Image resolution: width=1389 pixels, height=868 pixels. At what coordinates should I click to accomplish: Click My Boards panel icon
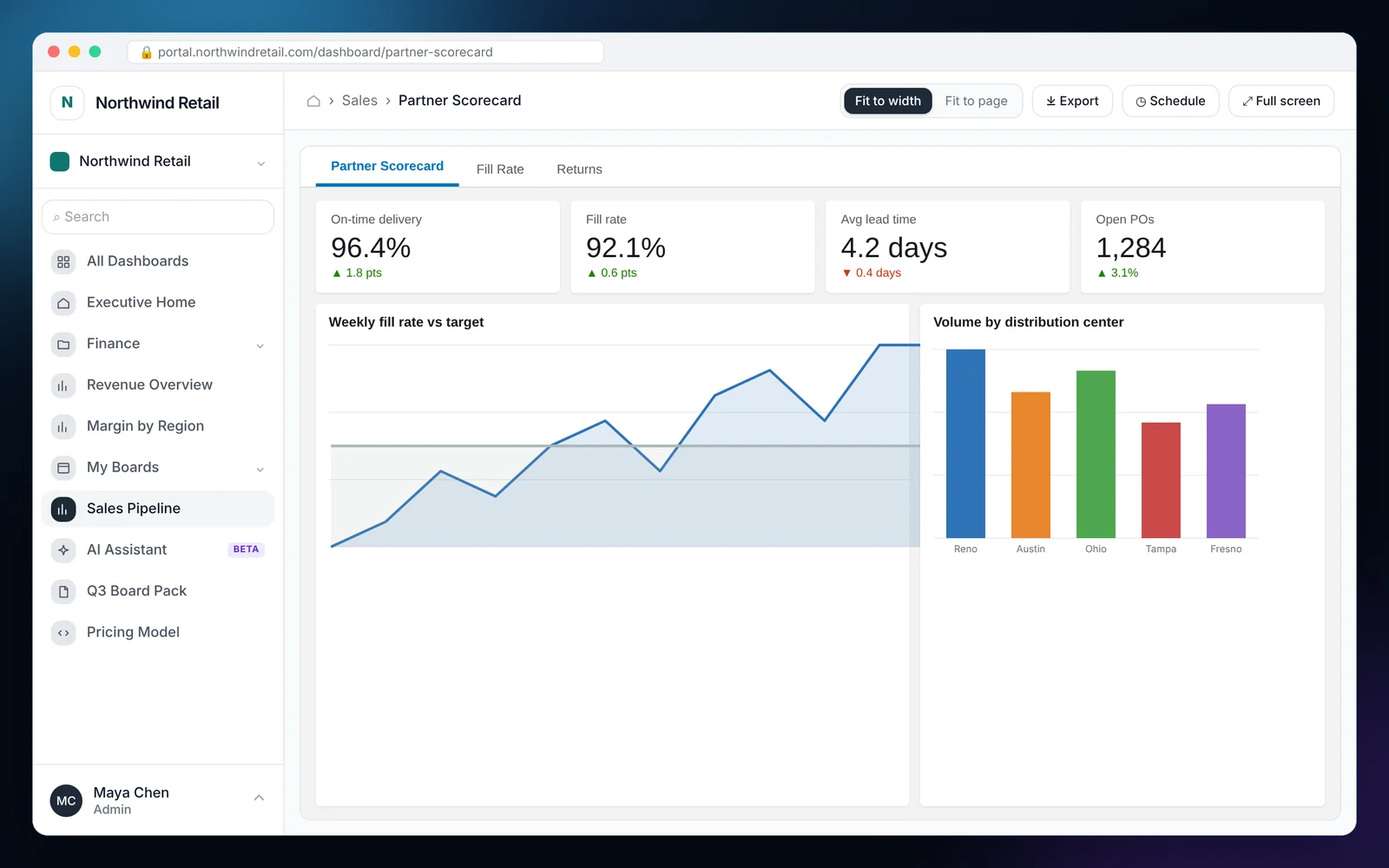click(63, 468)
